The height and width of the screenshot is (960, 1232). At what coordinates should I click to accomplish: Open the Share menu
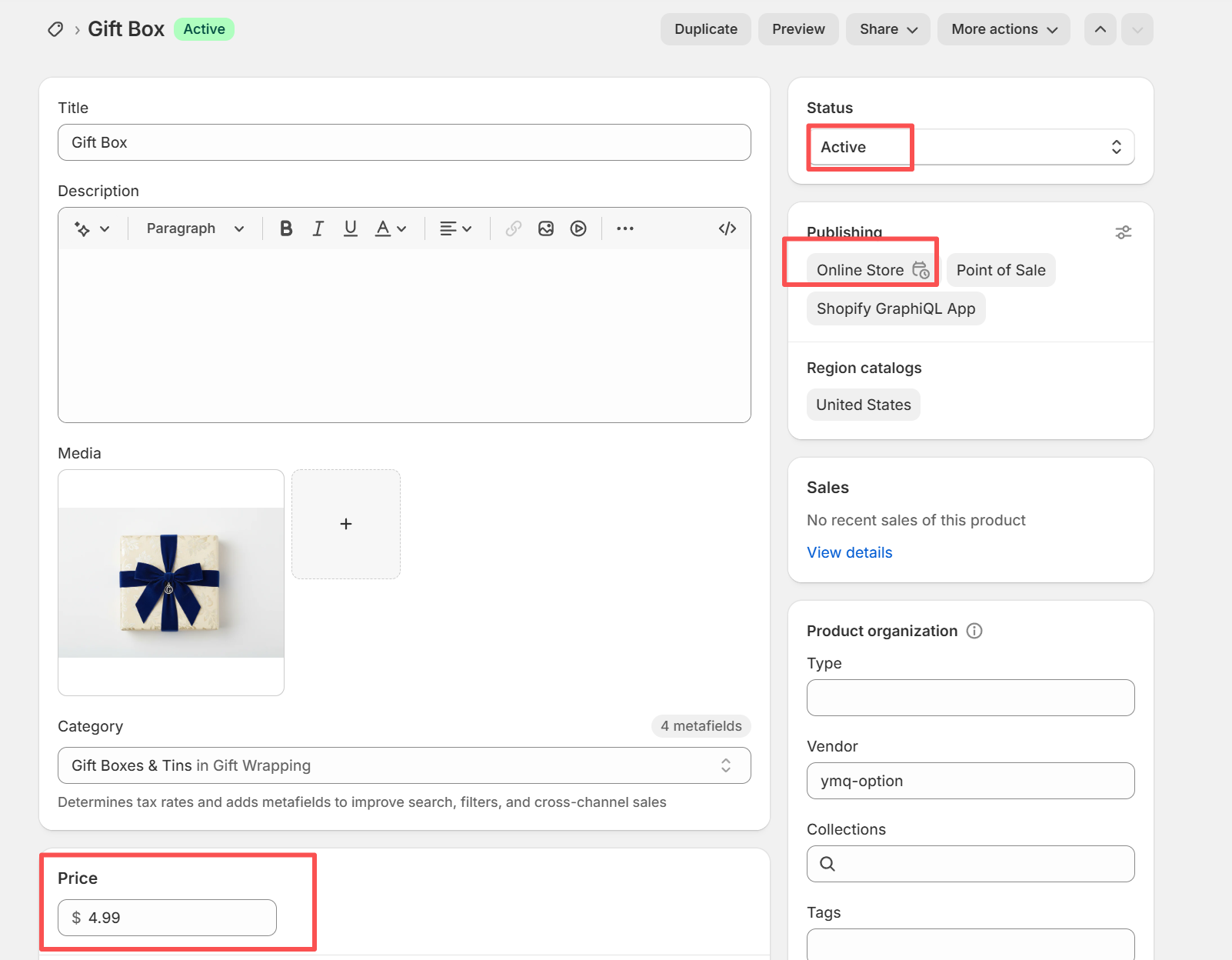(x=887, y=29)
